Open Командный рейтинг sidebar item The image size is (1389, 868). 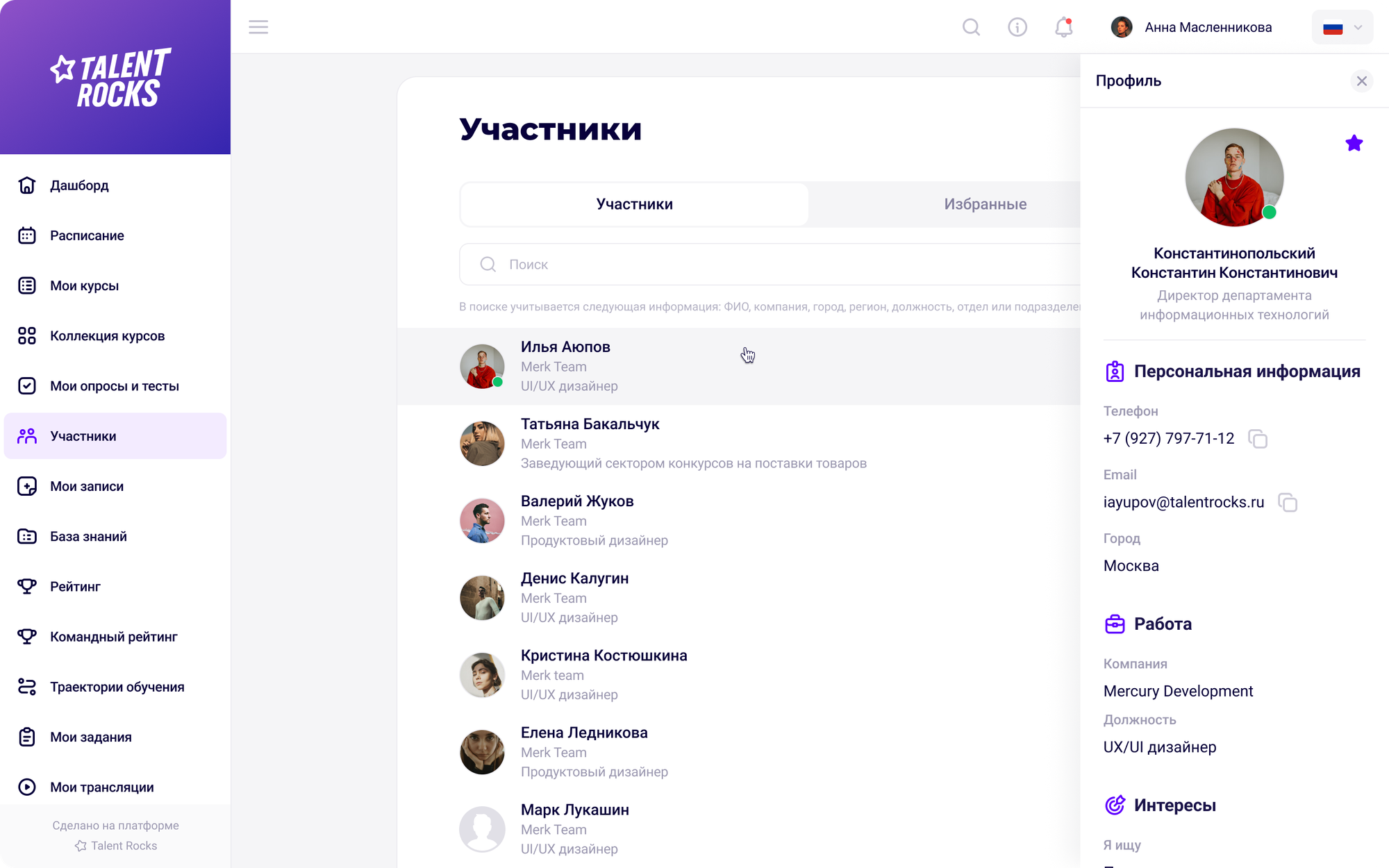(113, 637)
